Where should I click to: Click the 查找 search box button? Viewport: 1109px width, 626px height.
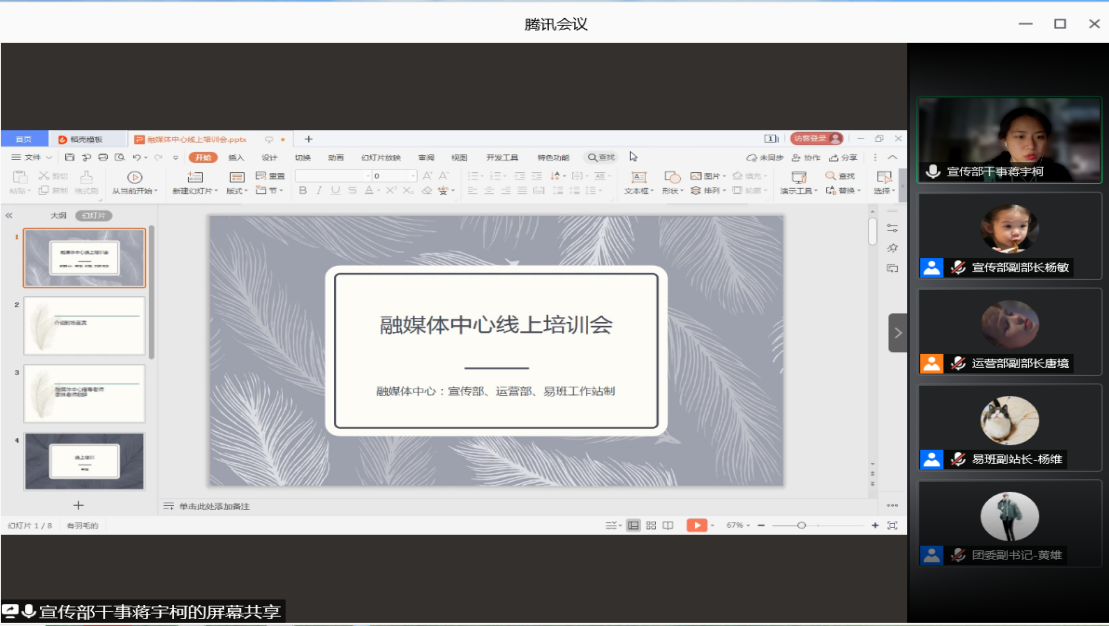coord(601,157)
